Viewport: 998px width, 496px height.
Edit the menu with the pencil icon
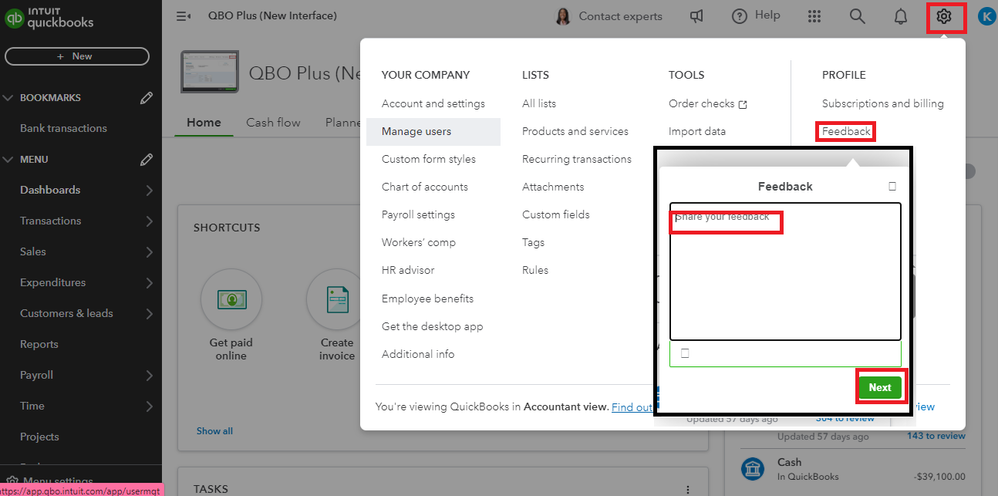pyautogui.click(x=146, y=159)
